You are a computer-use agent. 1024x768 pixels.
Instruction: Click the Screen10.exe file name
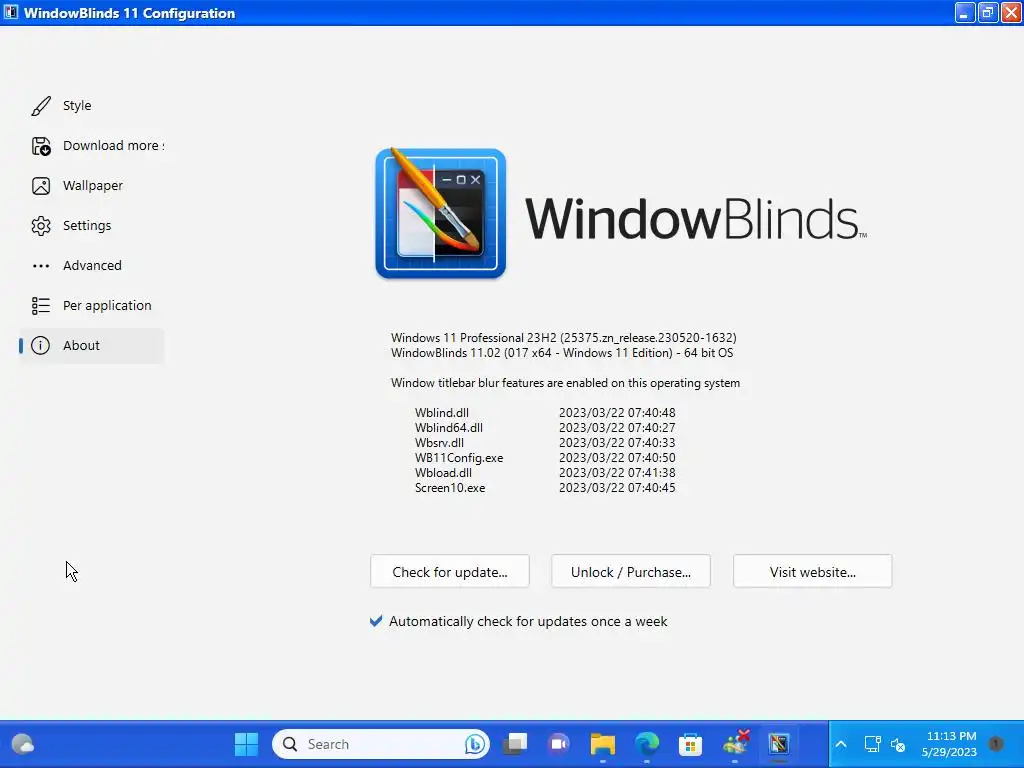click(x=450, y=488)
